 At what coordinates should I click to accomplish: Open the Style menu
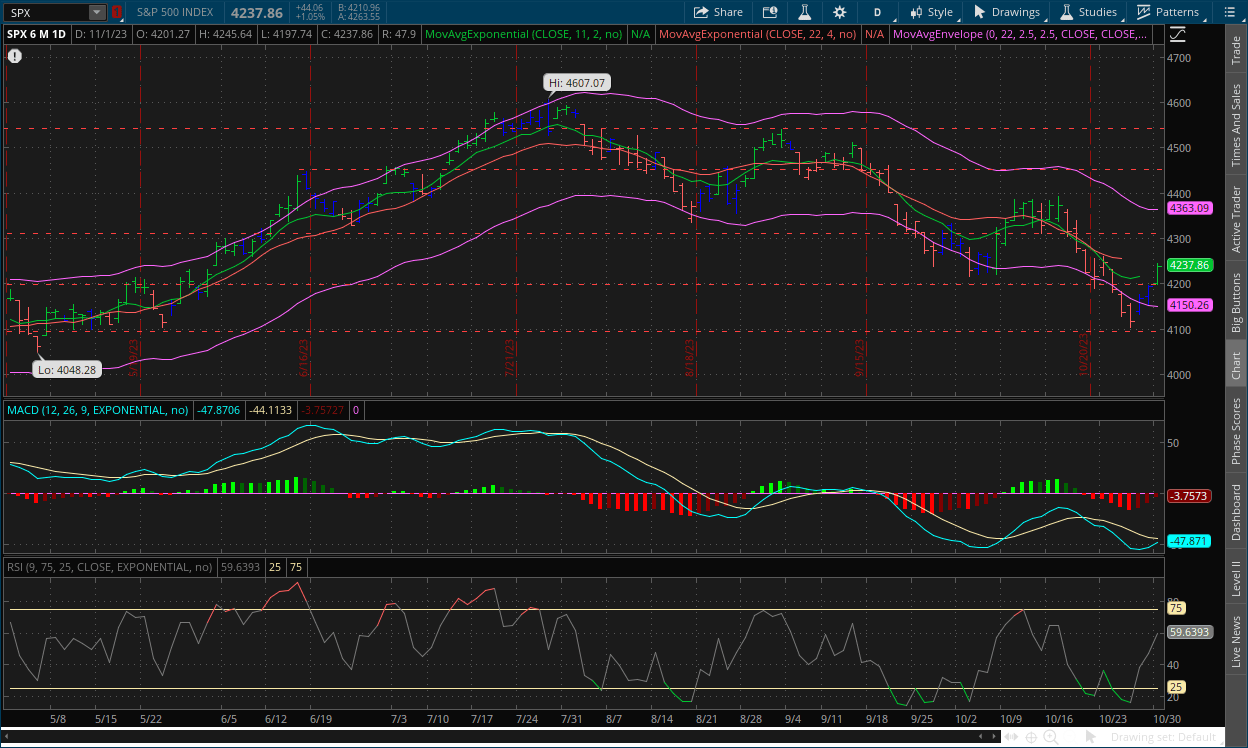[x=930, y=12]
